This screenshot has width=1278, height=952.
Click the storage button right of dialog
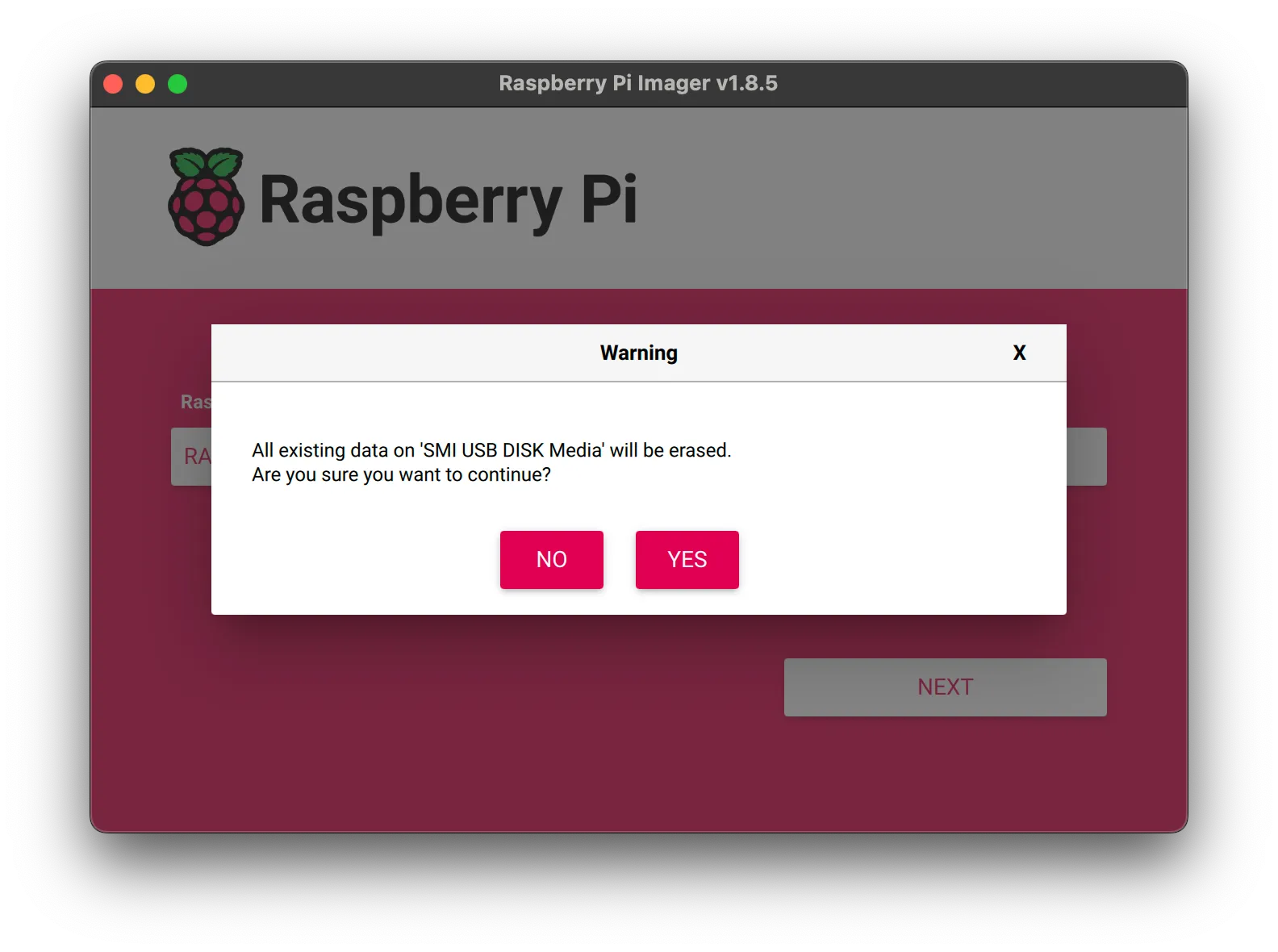1086,457
